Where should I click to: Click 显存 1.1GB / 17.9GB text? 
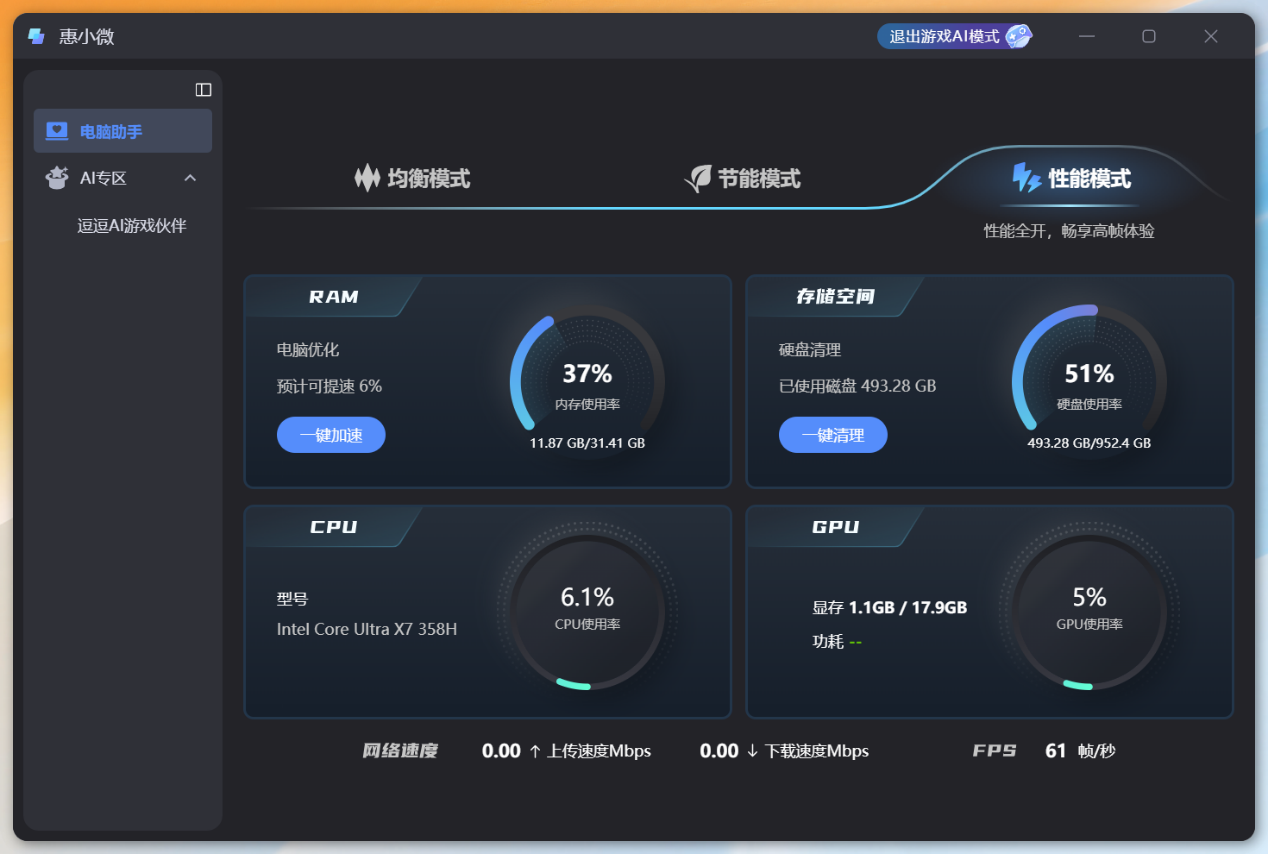tap(889, 607)
